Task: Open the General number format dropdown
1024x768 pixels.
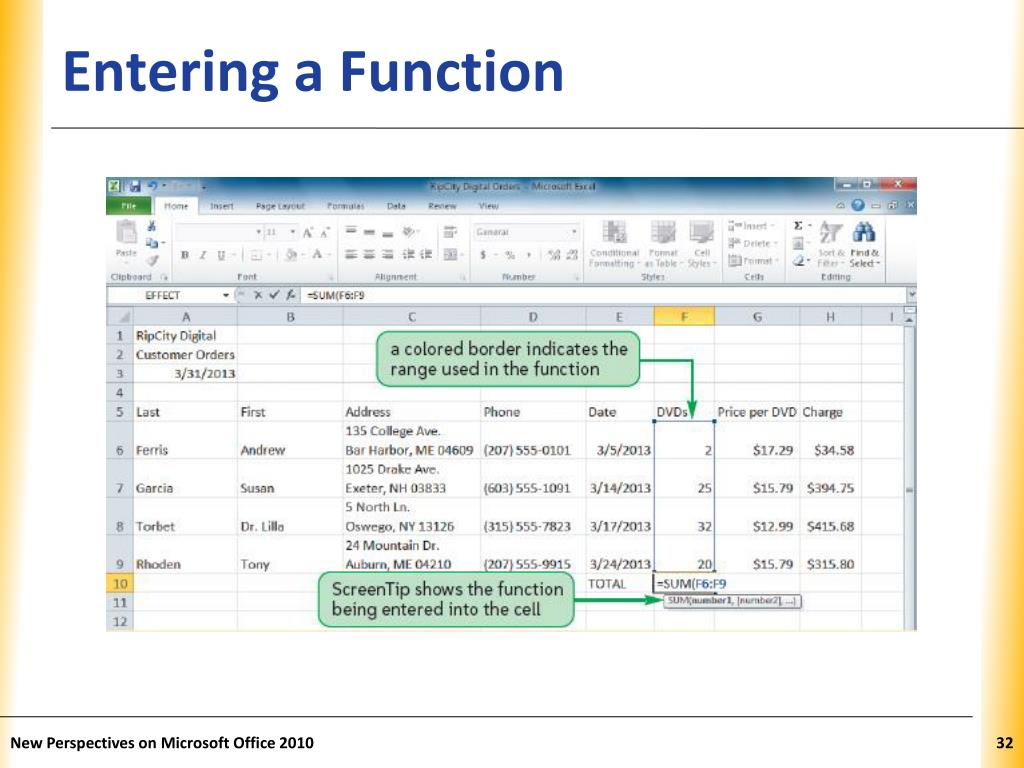Action: click(575, 232)
